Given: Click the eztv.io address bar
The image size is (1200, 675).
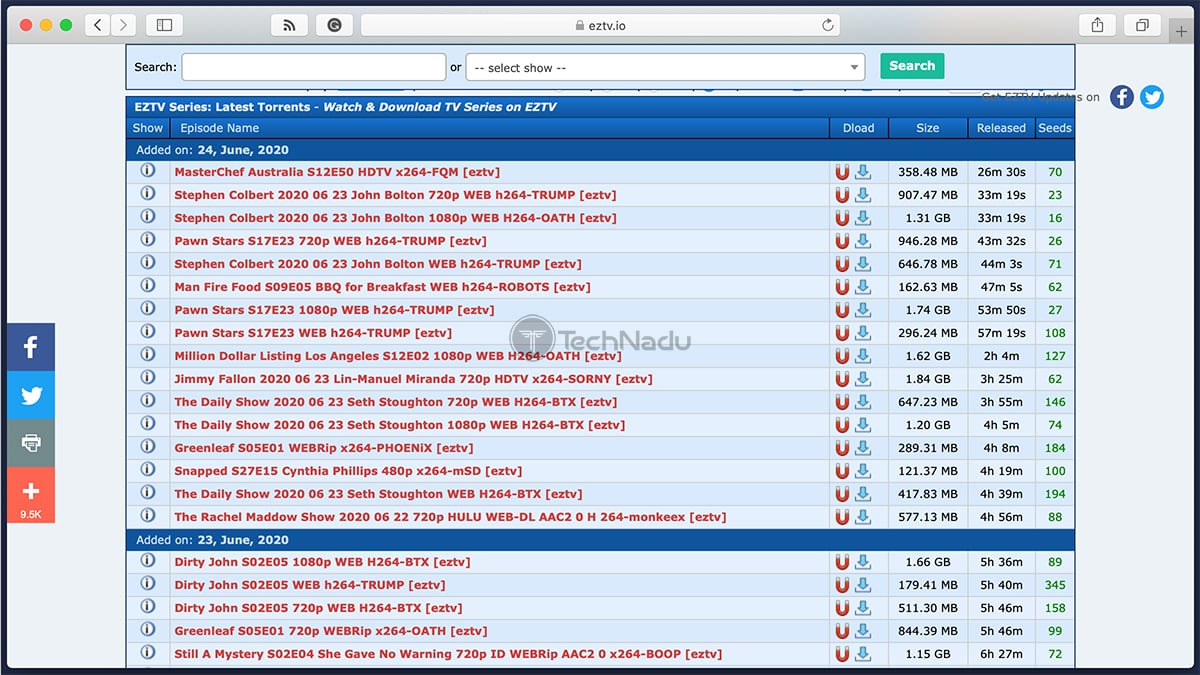Looking at the screenshot, I should (x=601, y=25).
